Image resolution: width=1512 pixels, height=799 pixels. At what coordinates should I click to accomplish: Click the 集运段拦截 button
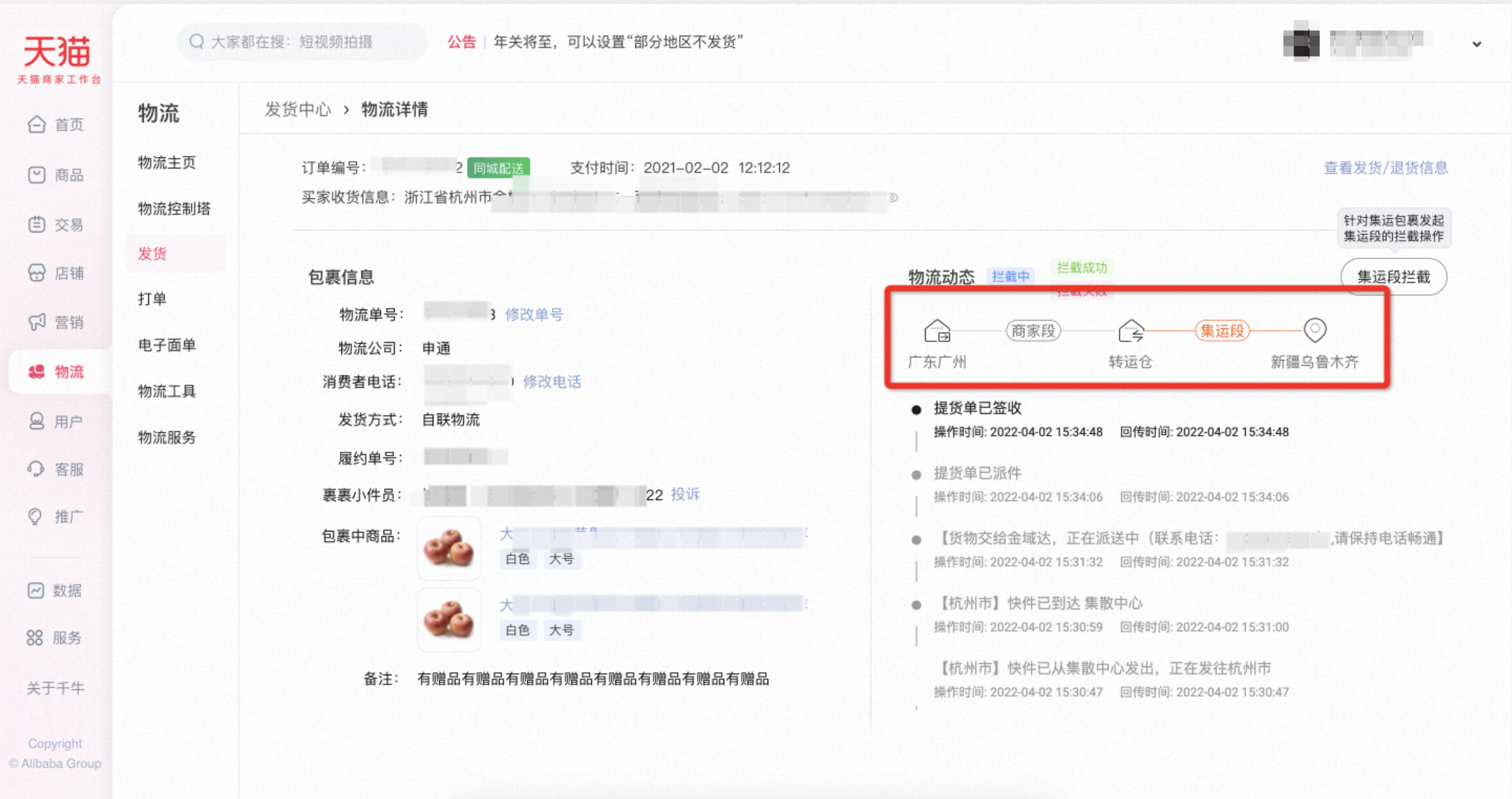(1393, 277)
